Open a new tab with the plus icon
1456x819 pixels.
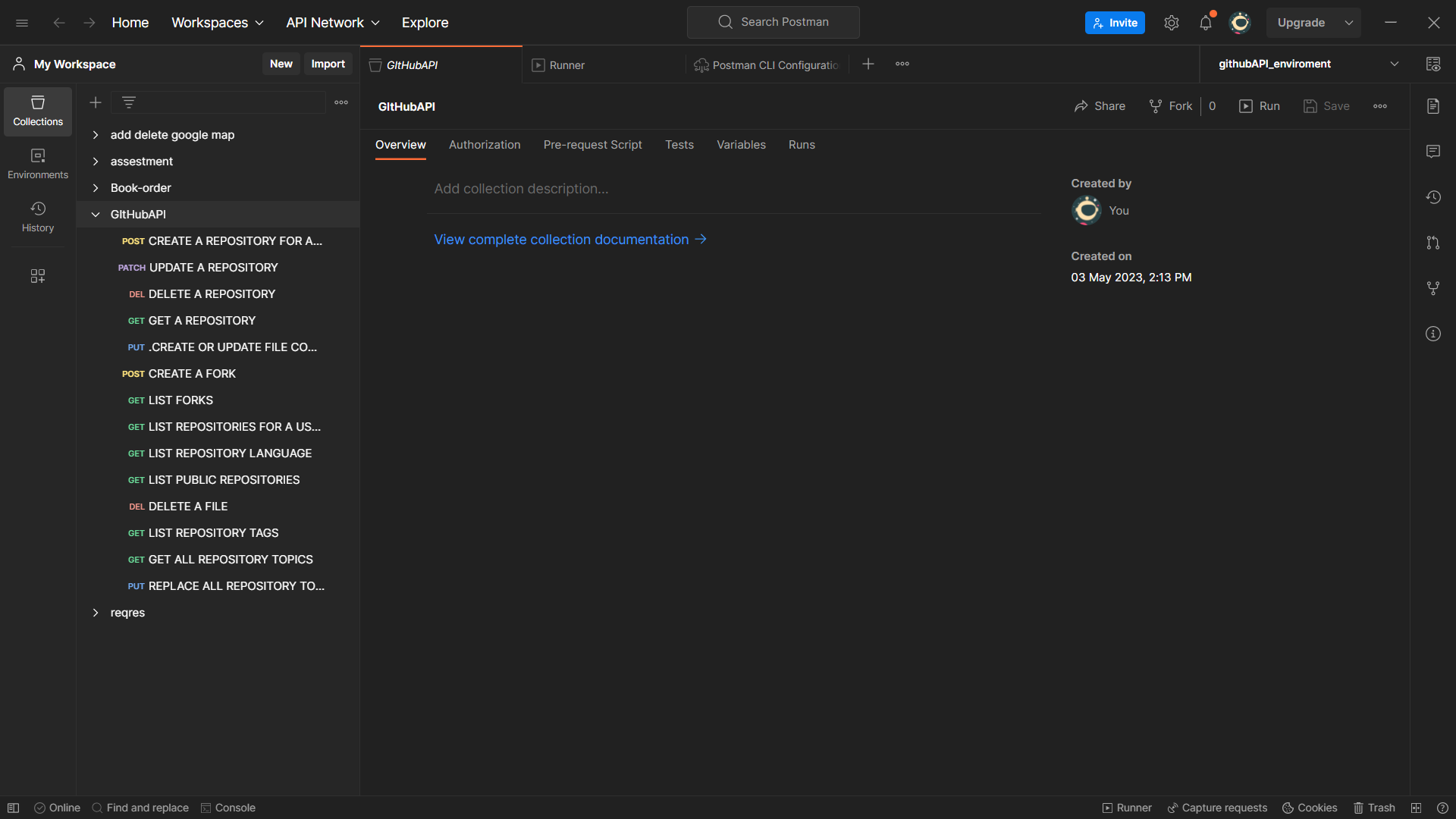coord(868,64)
